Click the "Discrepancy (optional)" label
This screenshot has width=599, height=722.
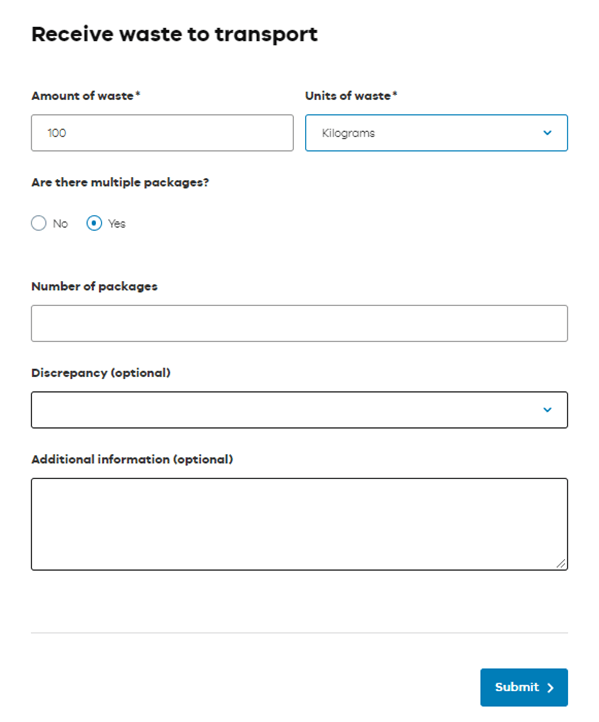[x=101, y=373]
